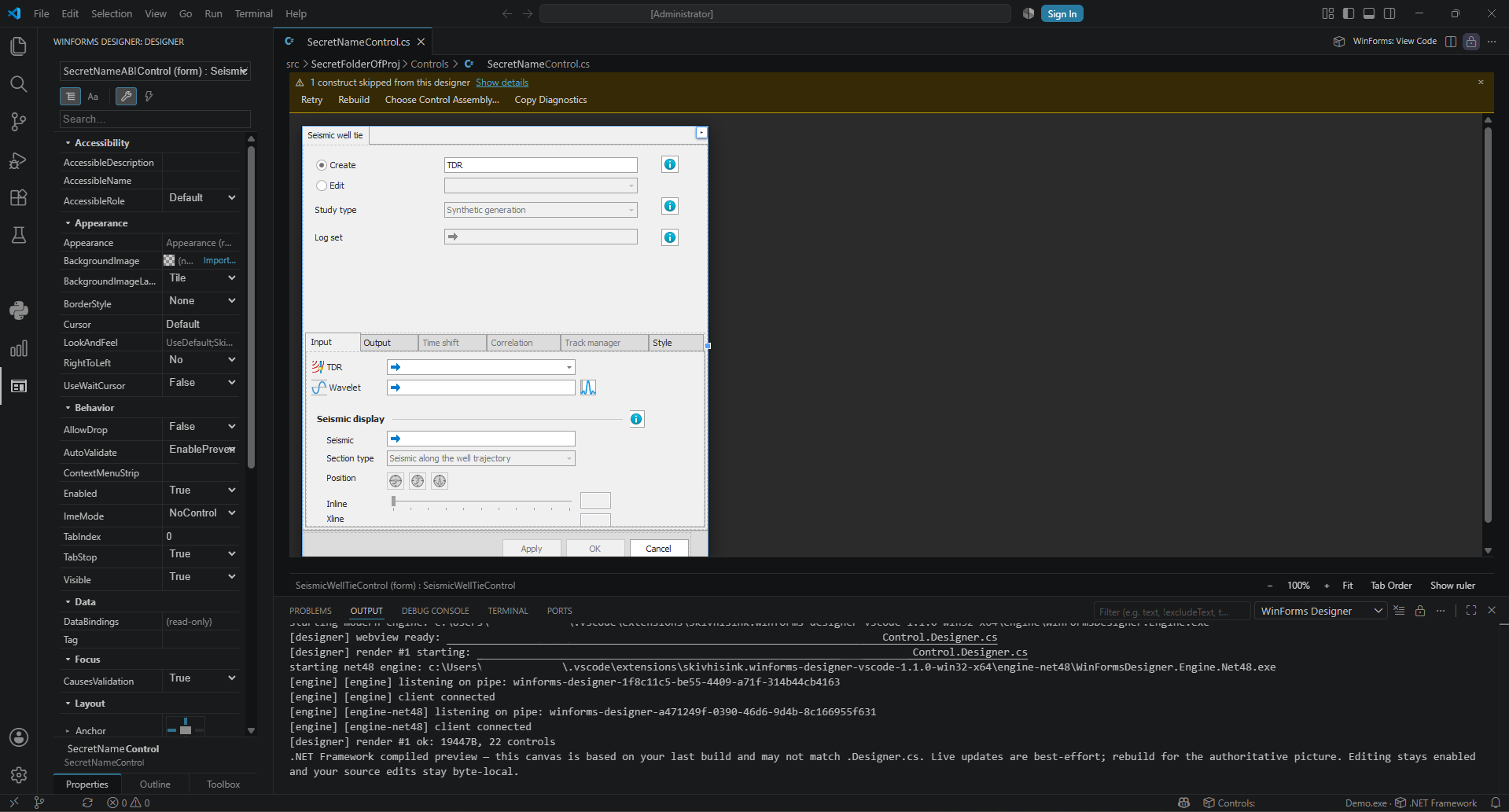Open notifications bell in status bar
This screenshot has width=1509, height=812.
coord(1496,803)
